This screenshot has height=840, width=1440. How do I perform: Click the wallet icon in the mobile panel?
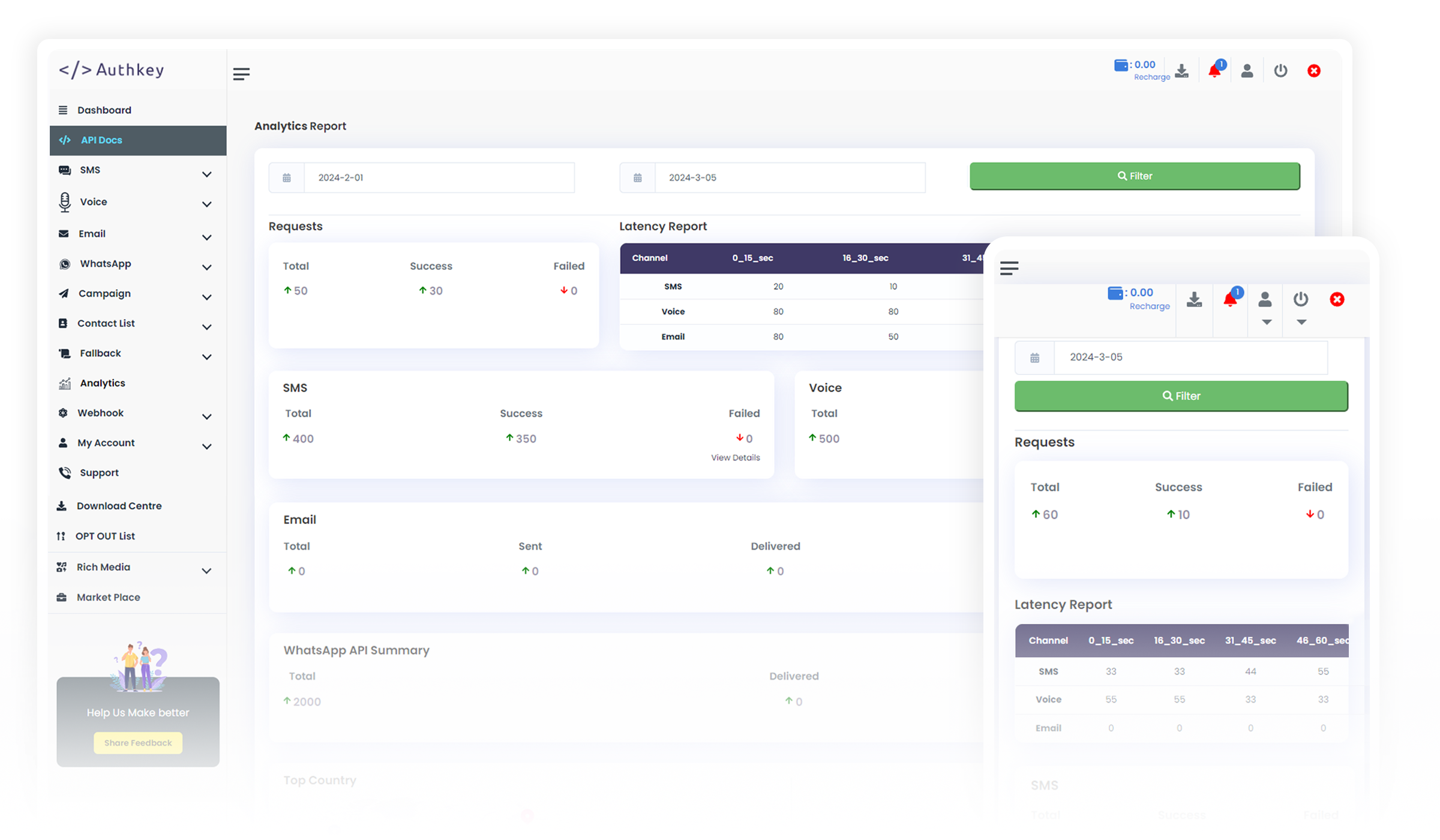pyautogui.click(x=1115, y=293)
